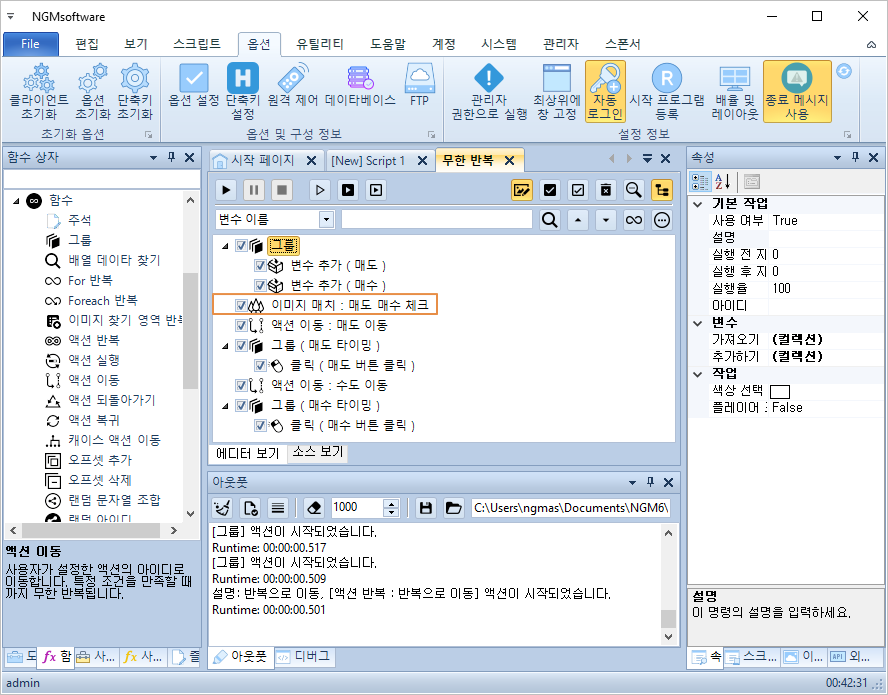Toggle 자동 로그인 ribbon icon
888x695 pixels.
pyautogui.click(x=605, y=92)
